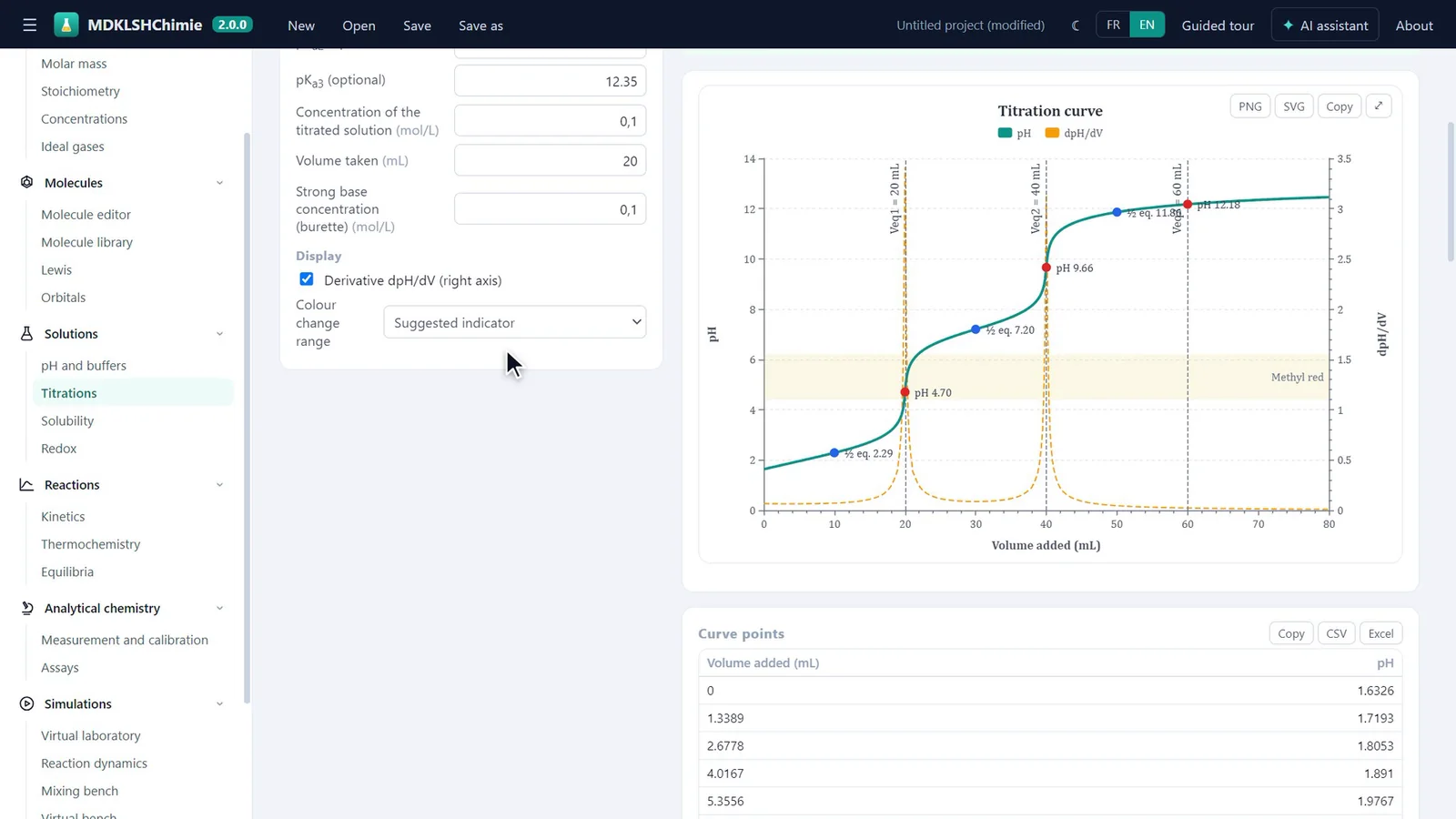Edit the Volume taken field
The image size is (1456, 819).
click(551, 160)
